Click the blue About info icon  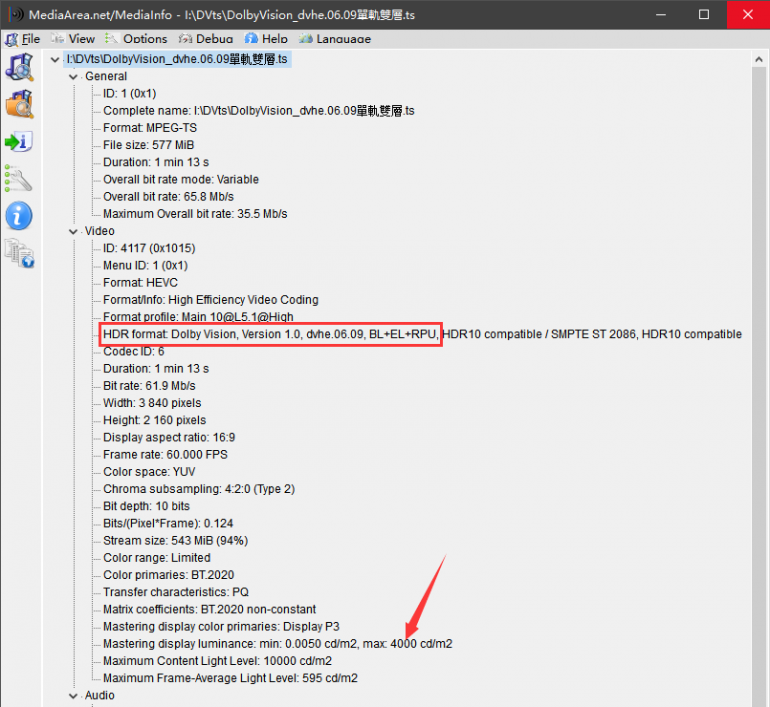pos(19,216)
